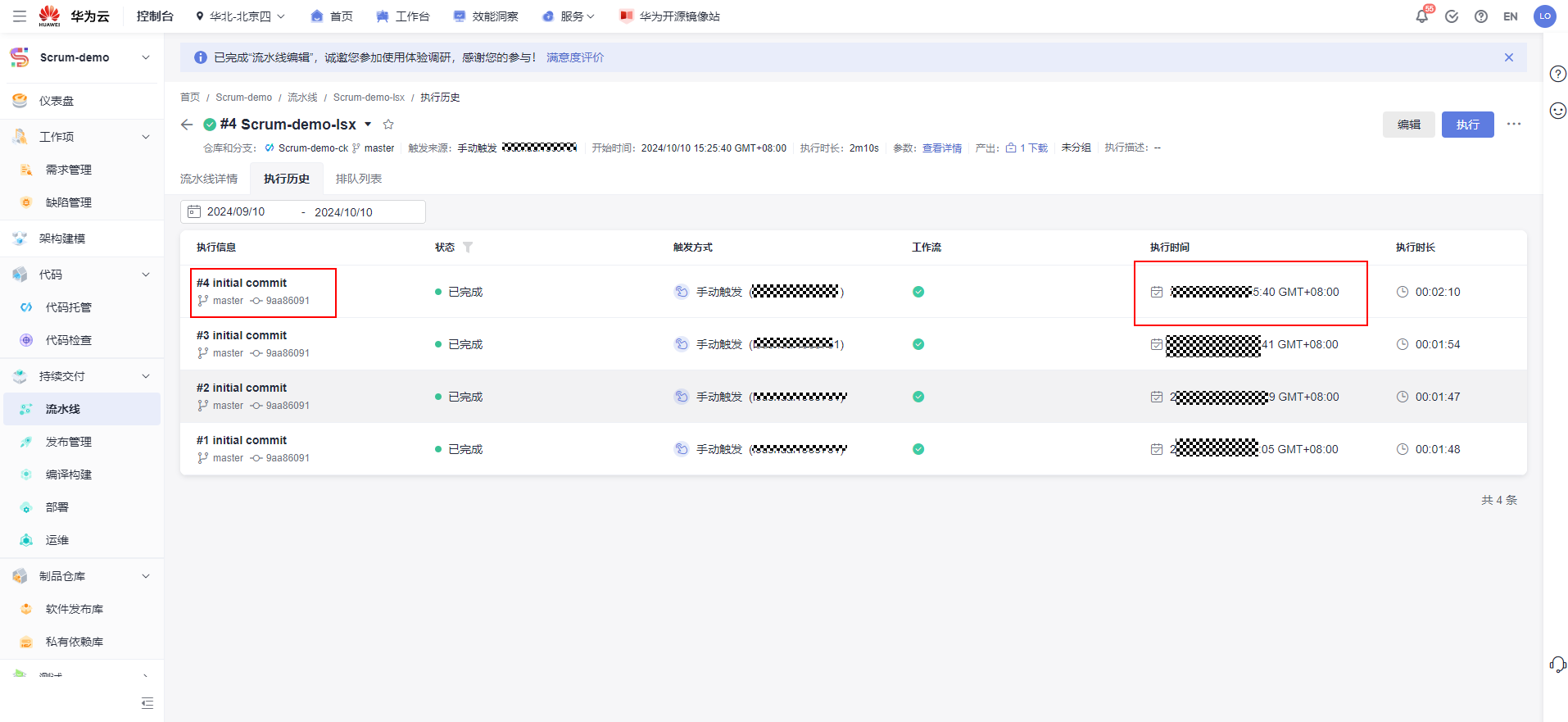Open the customer service headset icon
This screenshot has height=722, width=1568.
pos(1558,664)
